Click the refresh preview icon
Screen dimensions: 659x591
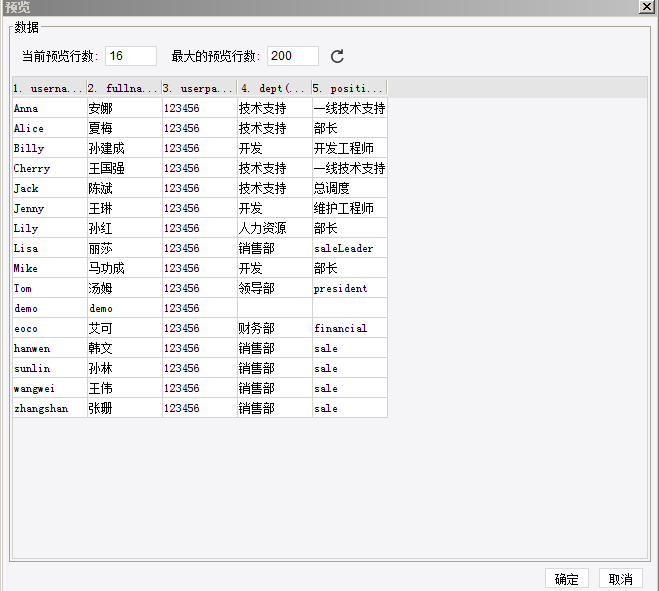click(337, 56)
